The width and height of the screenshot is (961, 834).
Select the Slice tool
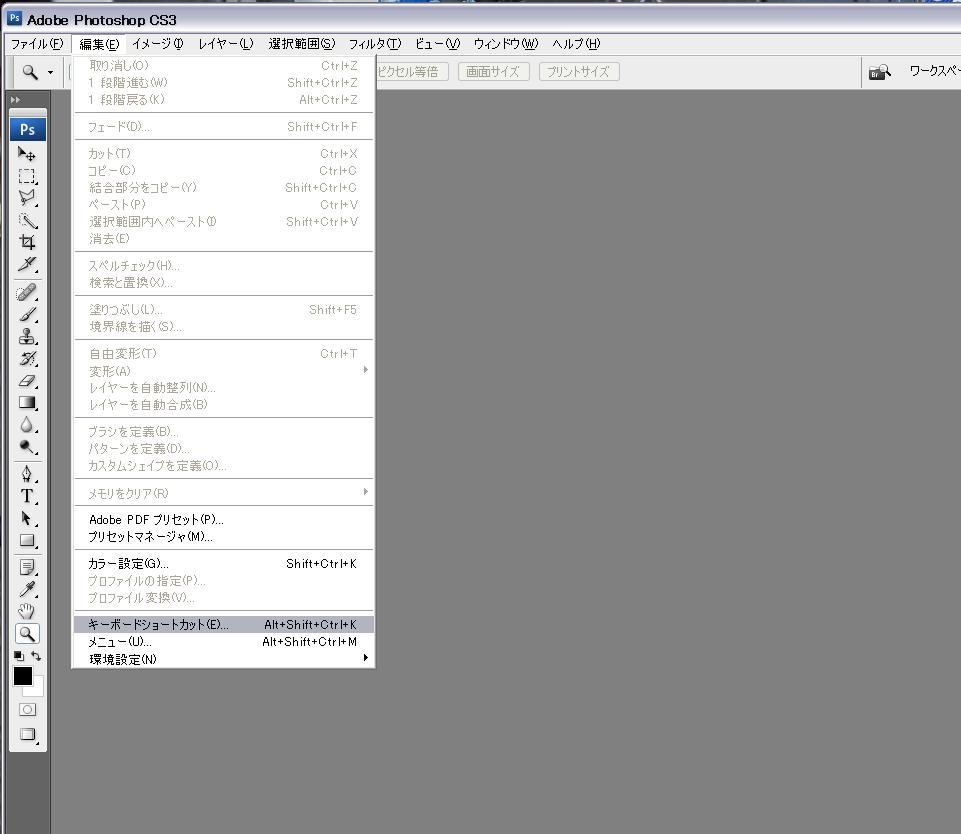[27, 264]
